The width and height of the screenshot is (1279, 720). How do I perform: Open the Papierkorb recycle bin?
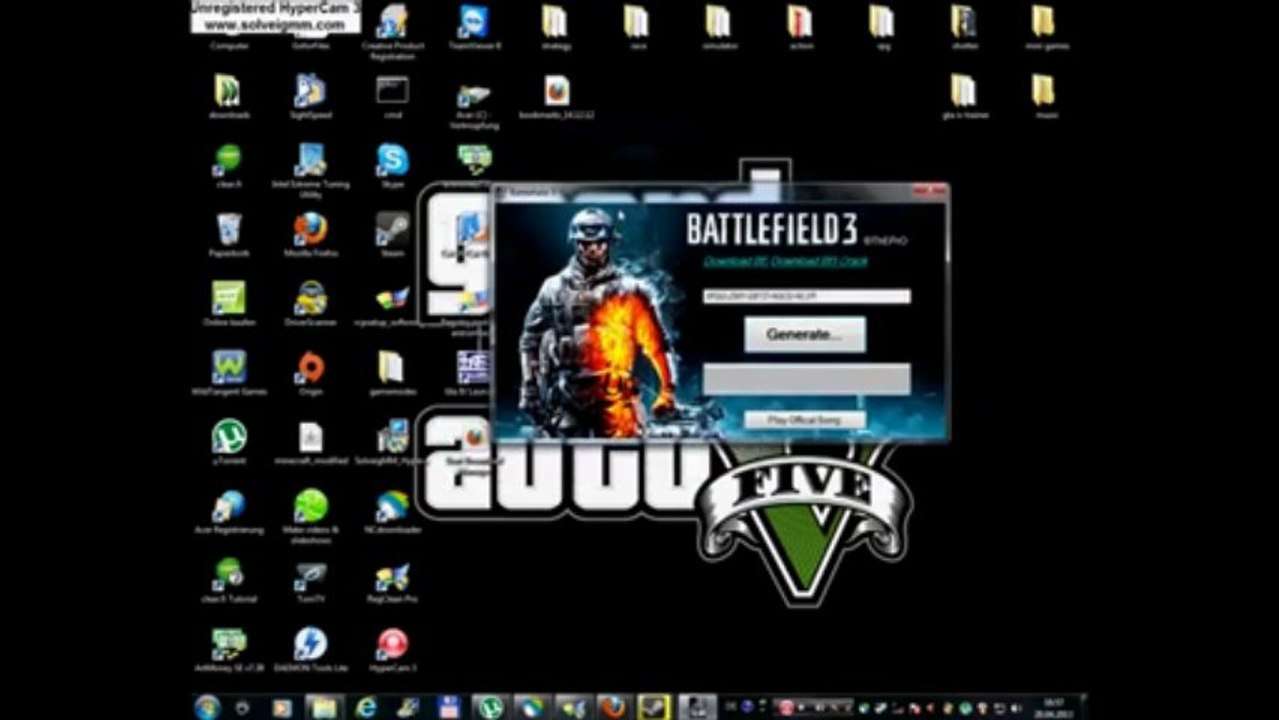coord(228,235)
